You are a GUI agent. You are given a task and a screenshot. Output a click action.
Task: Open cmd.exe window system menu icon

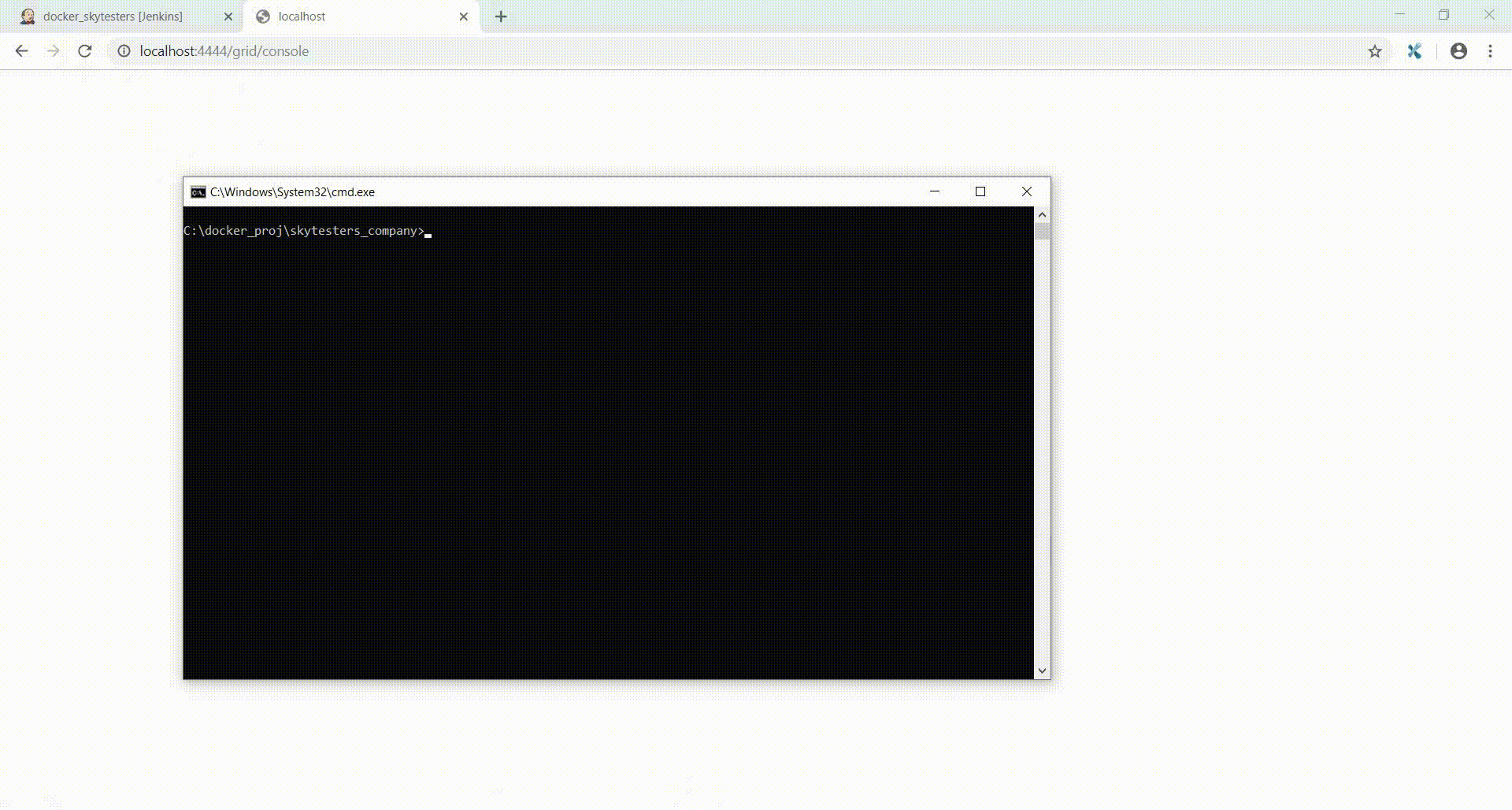tap(198, 192)
